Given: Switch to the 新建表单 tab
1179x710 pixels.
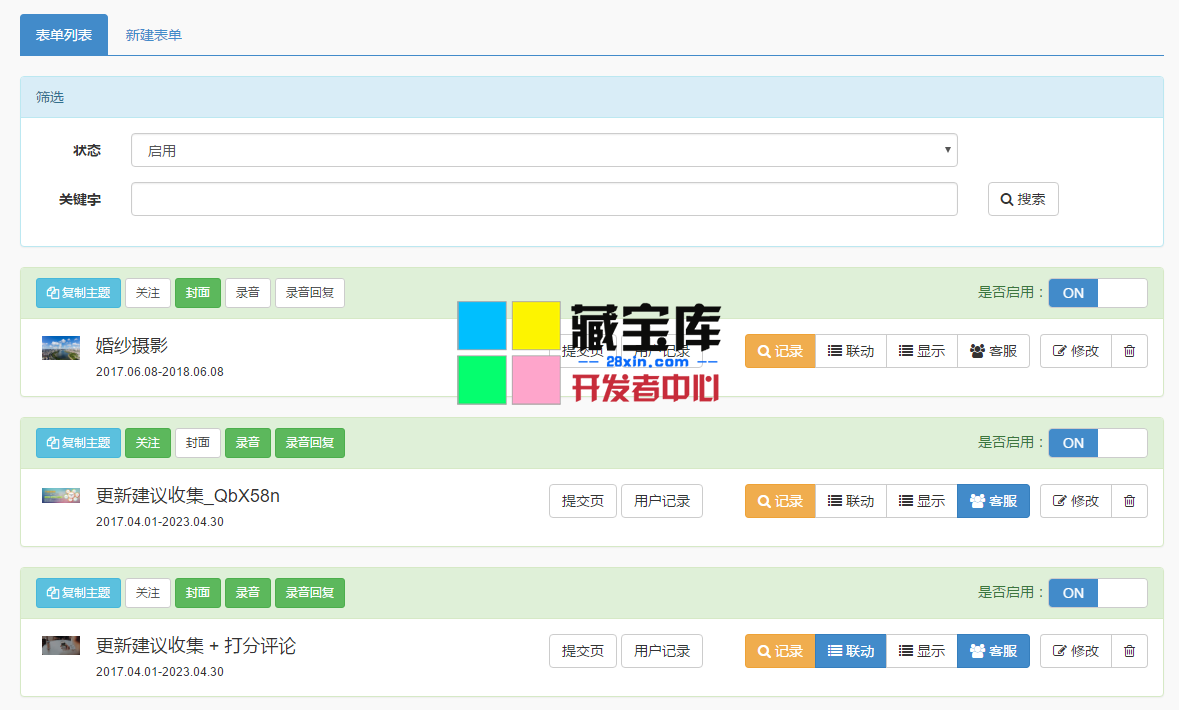Looking at the screenshot, I should [153, 35].
